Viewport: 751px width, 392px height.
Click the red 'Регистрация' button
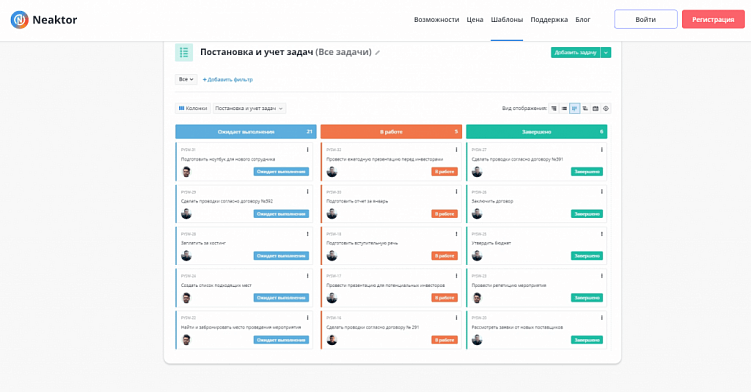pyautogui.click(x=713, y=19)
